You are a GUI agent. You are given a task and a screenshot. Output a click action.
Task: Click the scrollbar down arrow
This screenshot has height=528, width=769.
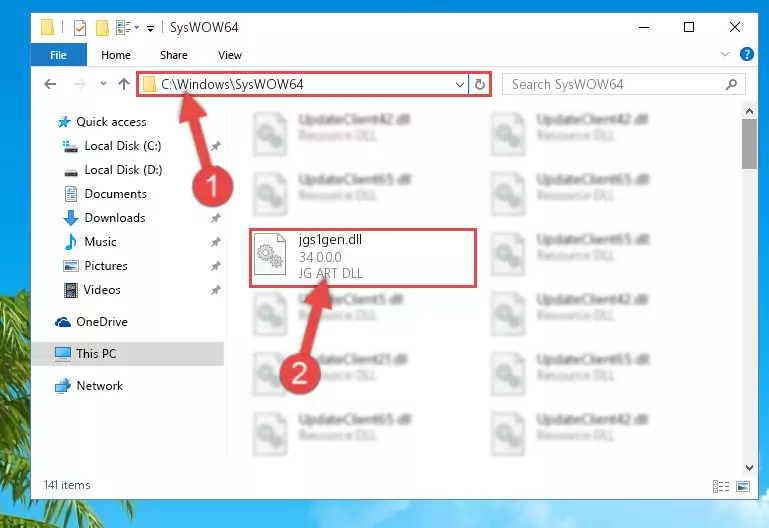[x=749, y=468]
